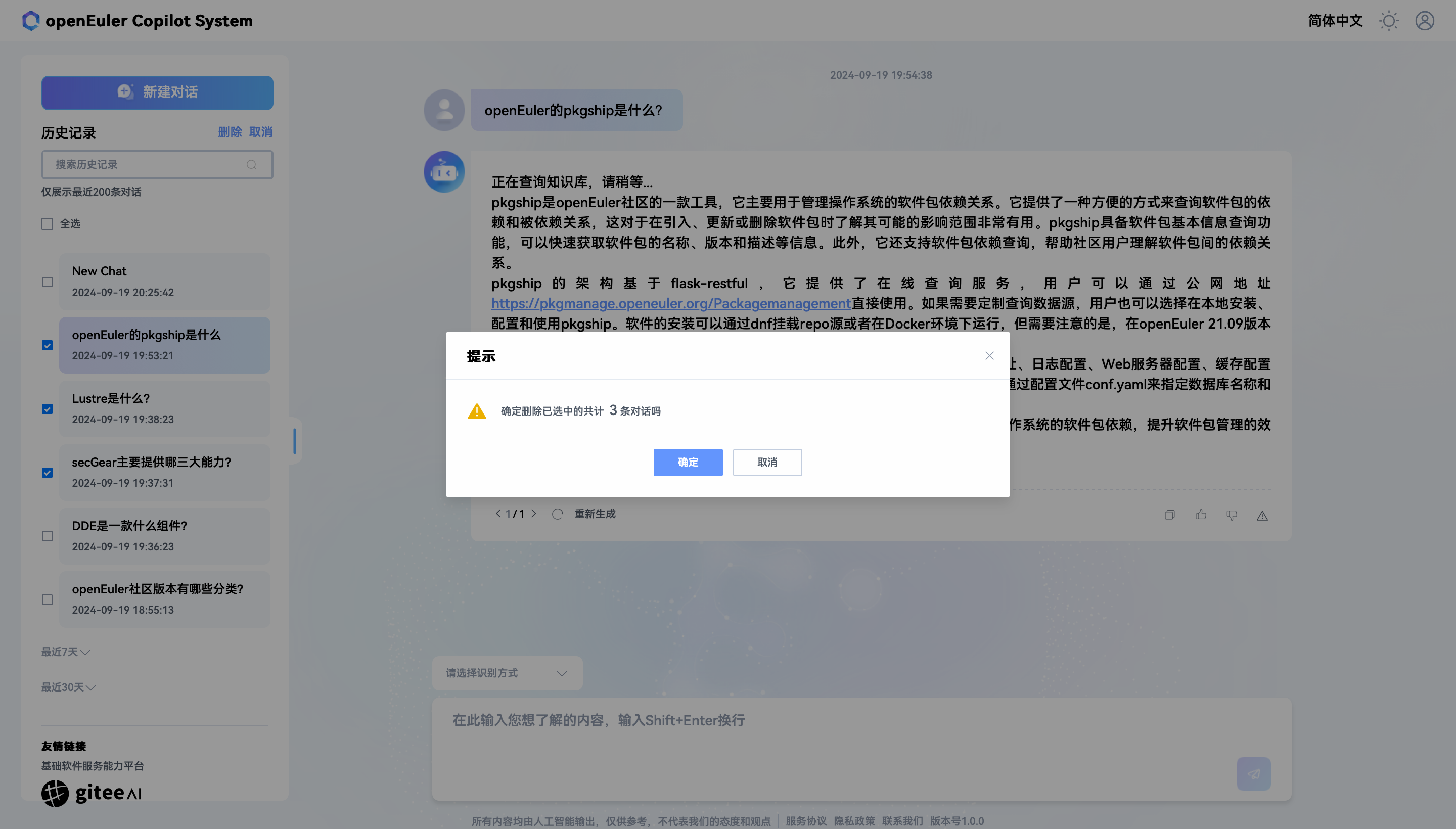Viewport: 1456px width, 829px height.
Task: Click the report warning triangle icon
Action: point(1262,515)
